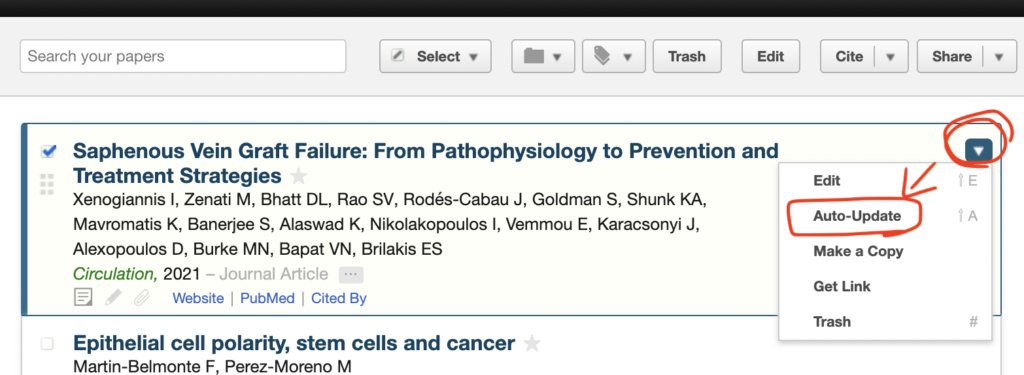
Task: Choose Make a Copy from the context menu
Action: coord(858,252)
